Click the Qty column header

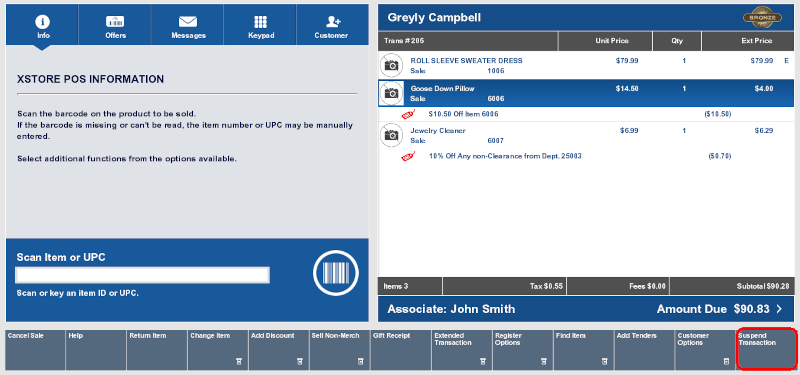[x=677, y=41]
